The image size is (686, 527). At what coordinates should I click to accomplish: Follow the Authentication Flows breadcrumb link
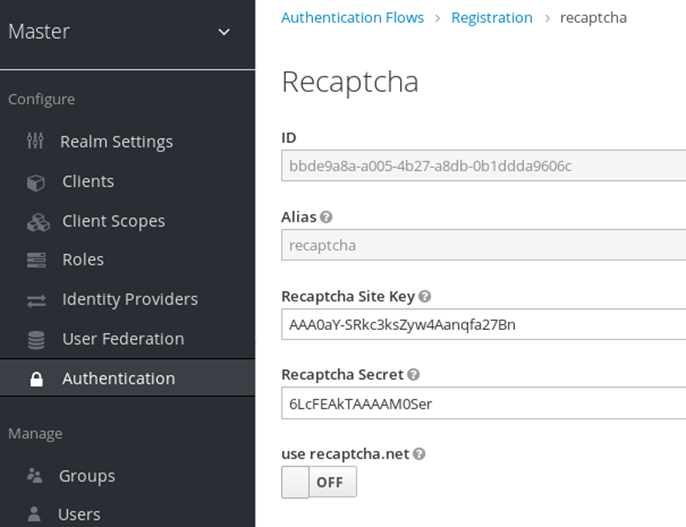[x=353, y=17]
